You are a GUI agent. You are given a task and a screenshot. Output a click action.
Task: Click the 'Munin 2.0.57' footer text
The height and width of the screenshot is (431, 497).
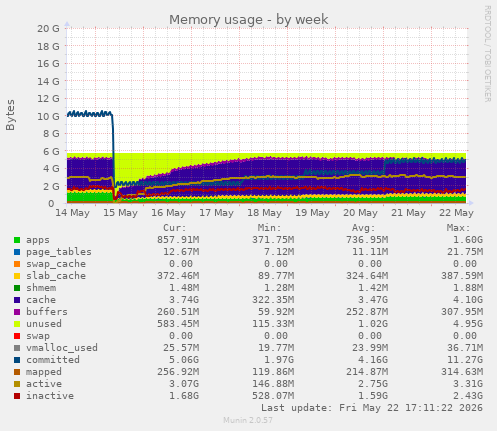click(x=248, y=420)
